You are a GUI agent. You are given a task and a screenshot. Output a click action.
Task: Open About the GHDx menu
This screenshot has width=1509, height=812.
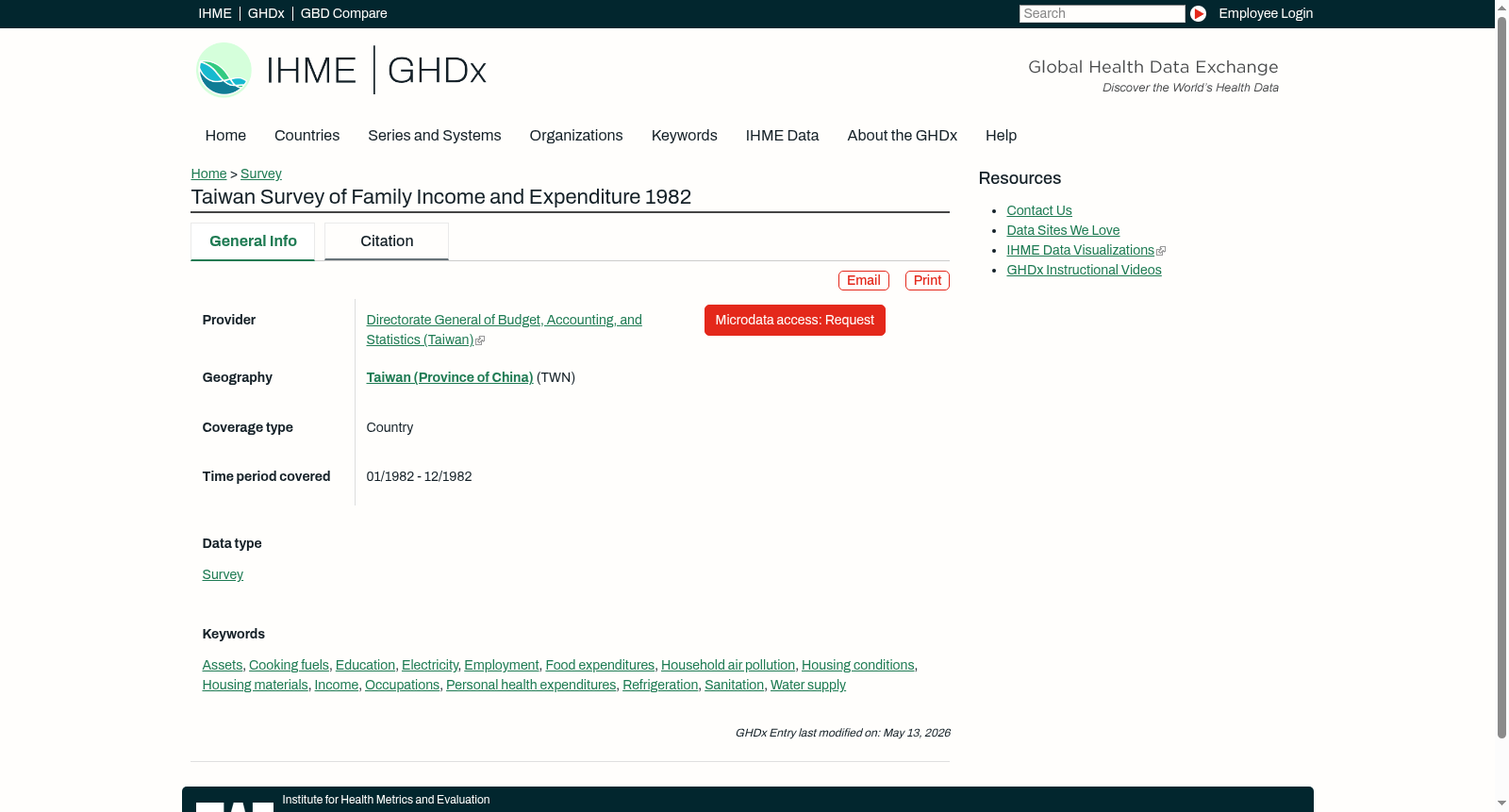pos(903,136)
